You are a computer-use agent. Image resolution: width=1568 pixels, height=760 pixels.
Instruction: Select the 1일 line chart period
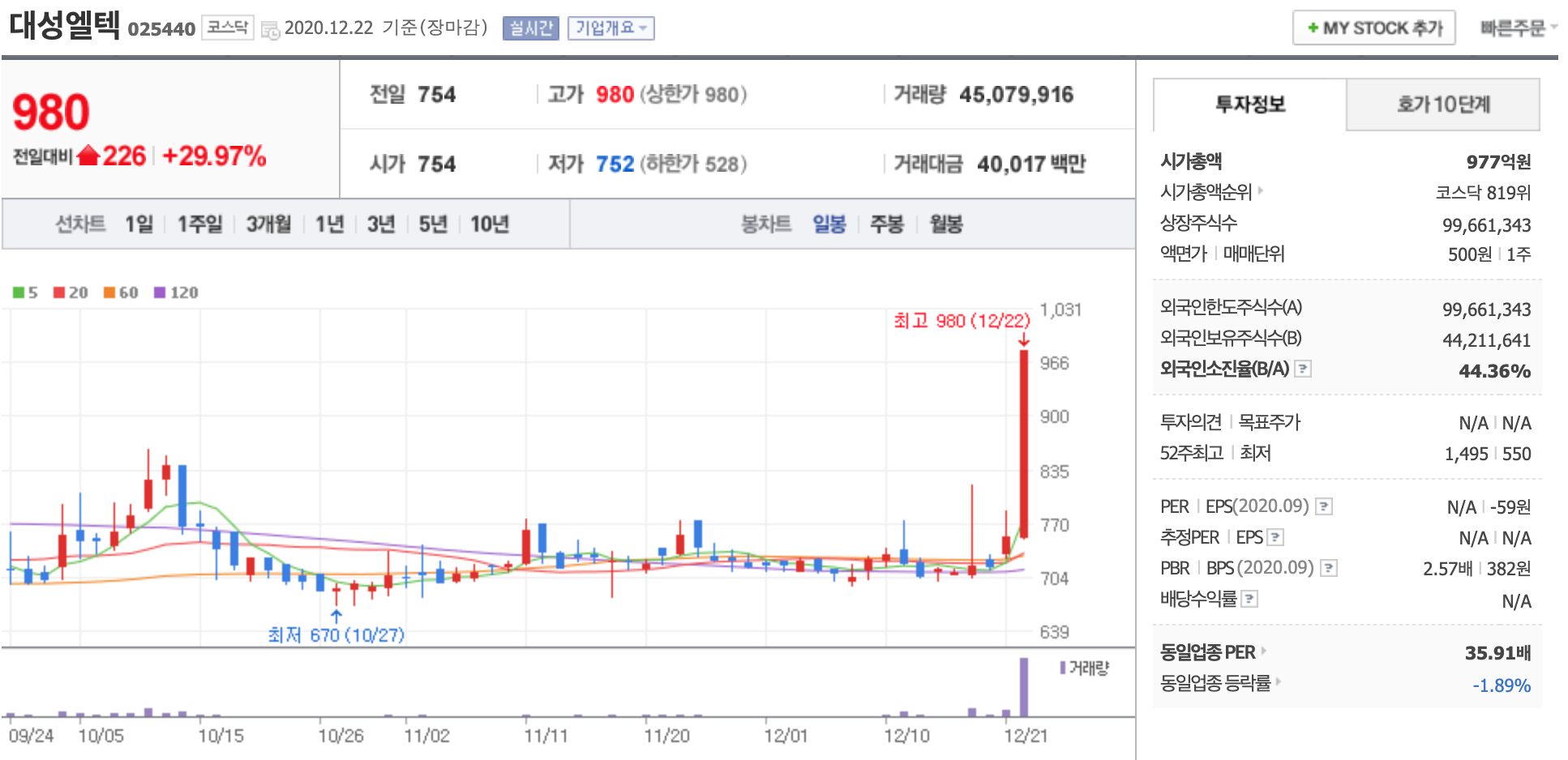coord(139,224)
